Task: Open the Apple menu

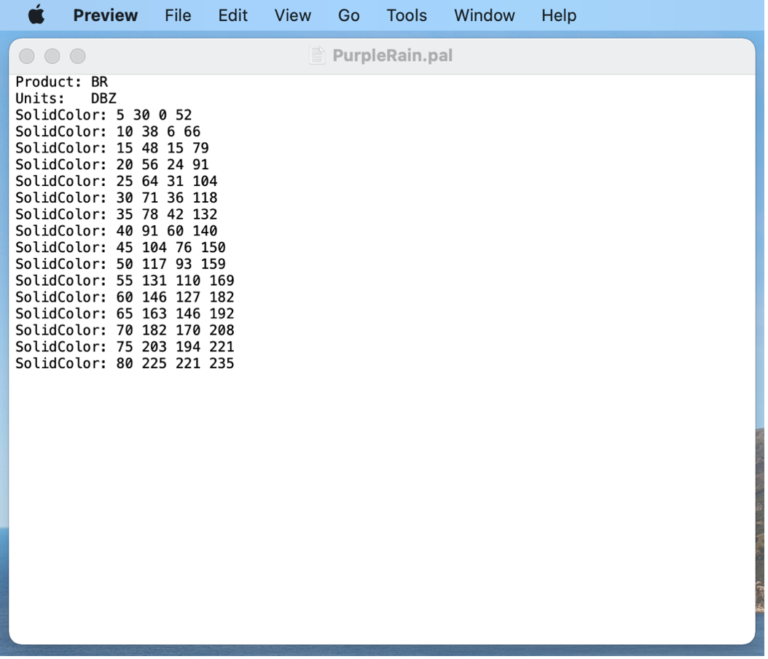Action: (36, 15)
